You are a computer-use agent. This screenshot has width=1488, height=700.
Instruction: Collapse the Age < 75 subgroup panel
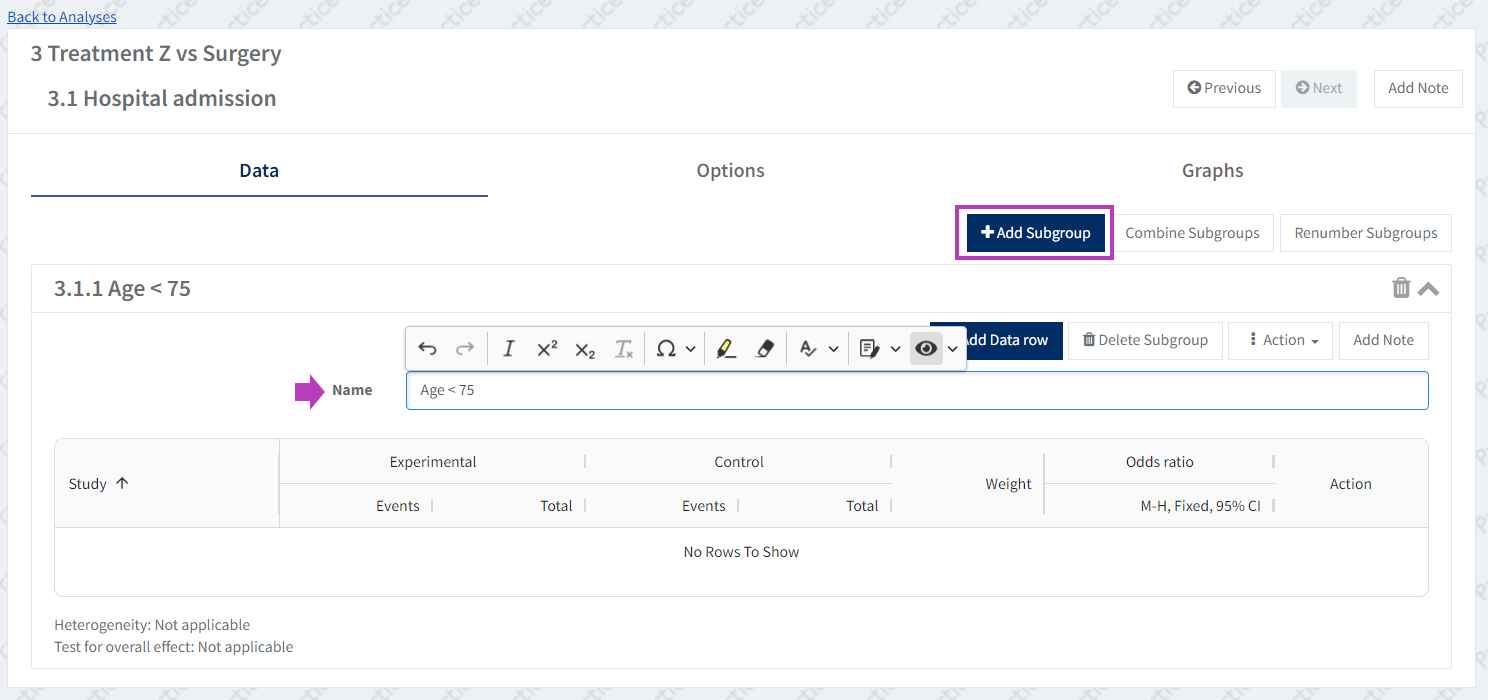[x=1429, y=289]
